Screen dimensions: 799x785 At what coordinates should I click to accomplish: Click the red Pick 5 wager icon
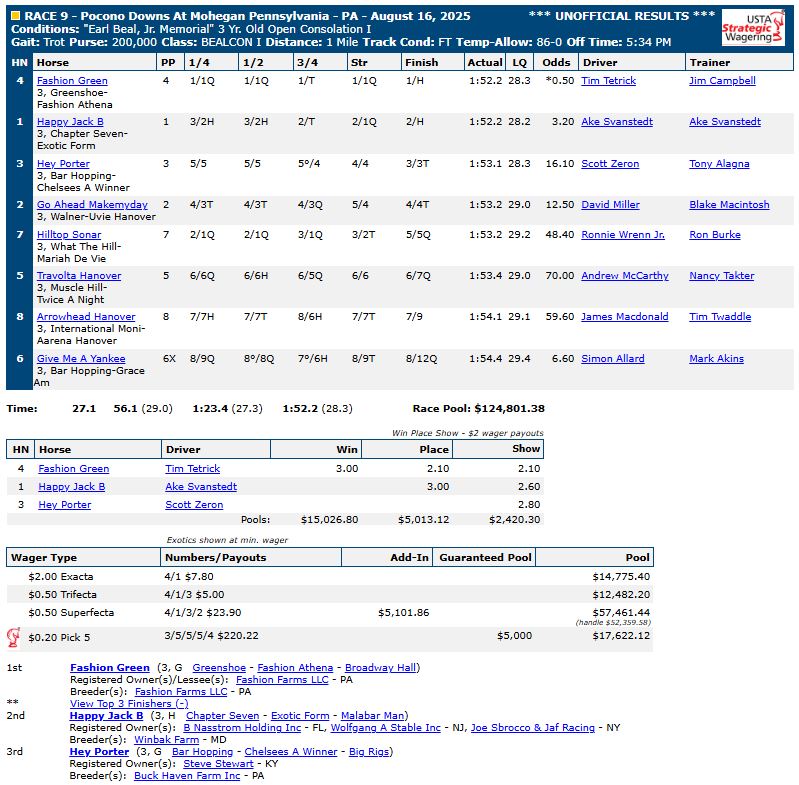13,636
